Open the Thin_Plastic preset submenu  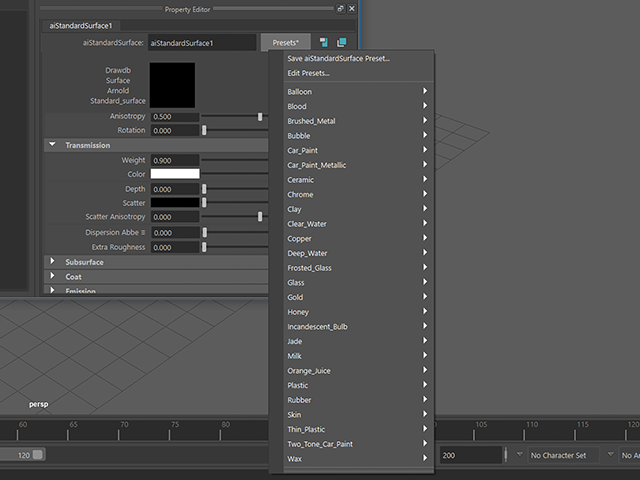(x=358, y=429)
